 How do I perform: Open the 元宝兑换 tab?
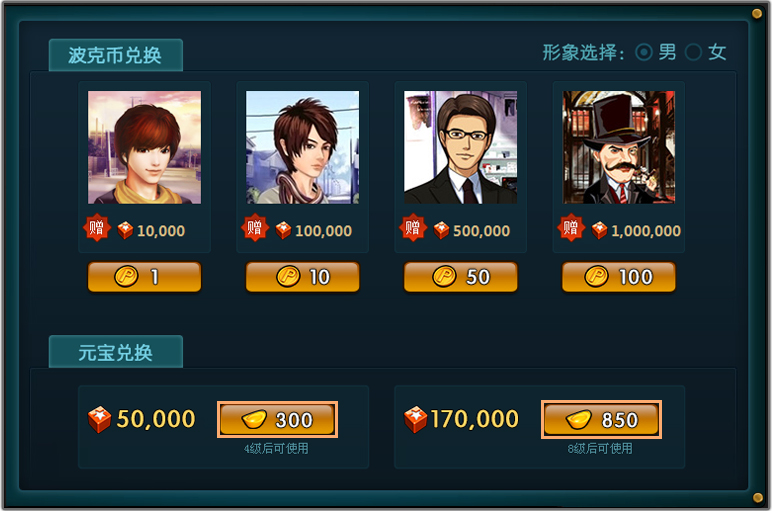coord(116,352)
